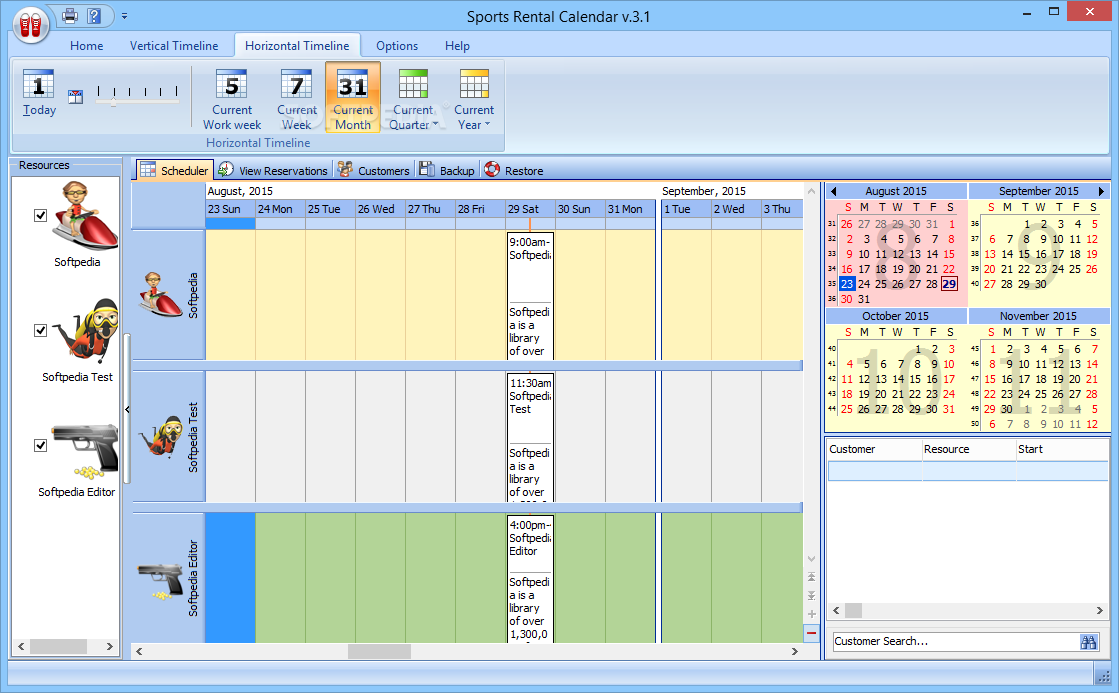
Task: Uncheck the Softpedia resource checkbox
Action: [x=41, y=216]
